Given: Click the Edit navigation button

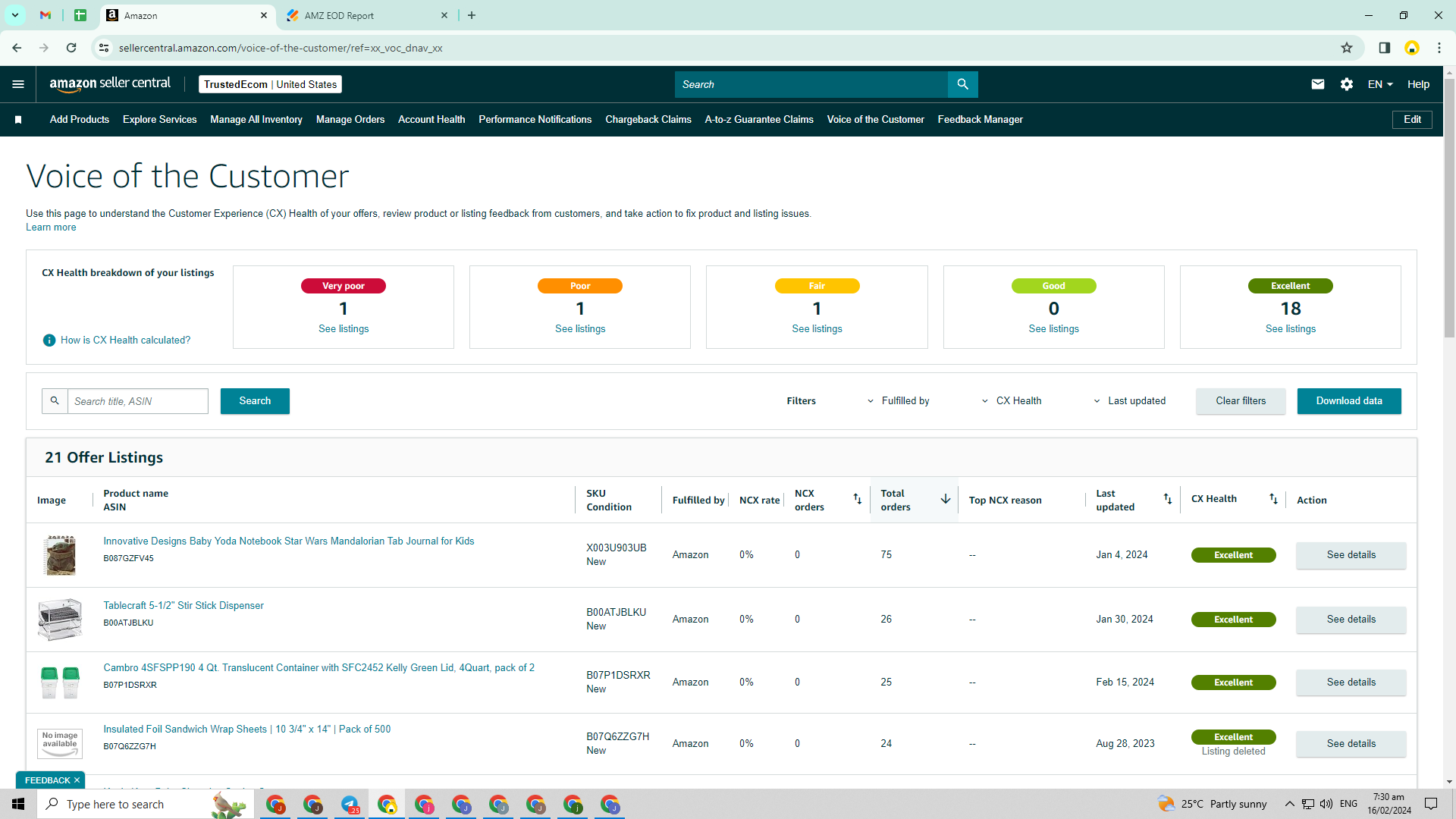Looking at the screenshot, I should (x=1412, y=120).
